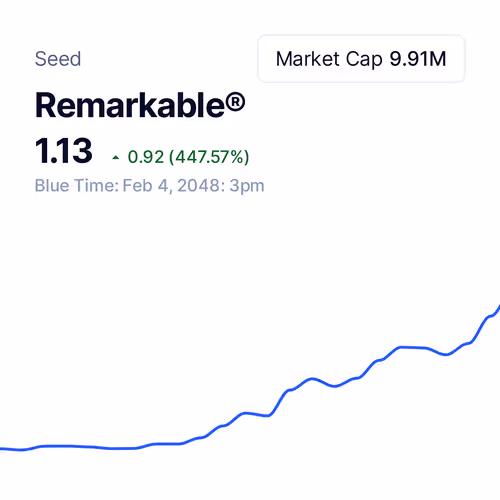Click the 3pm time text
The height and width of the screenshot is (500, 500).
pos(247,186)
